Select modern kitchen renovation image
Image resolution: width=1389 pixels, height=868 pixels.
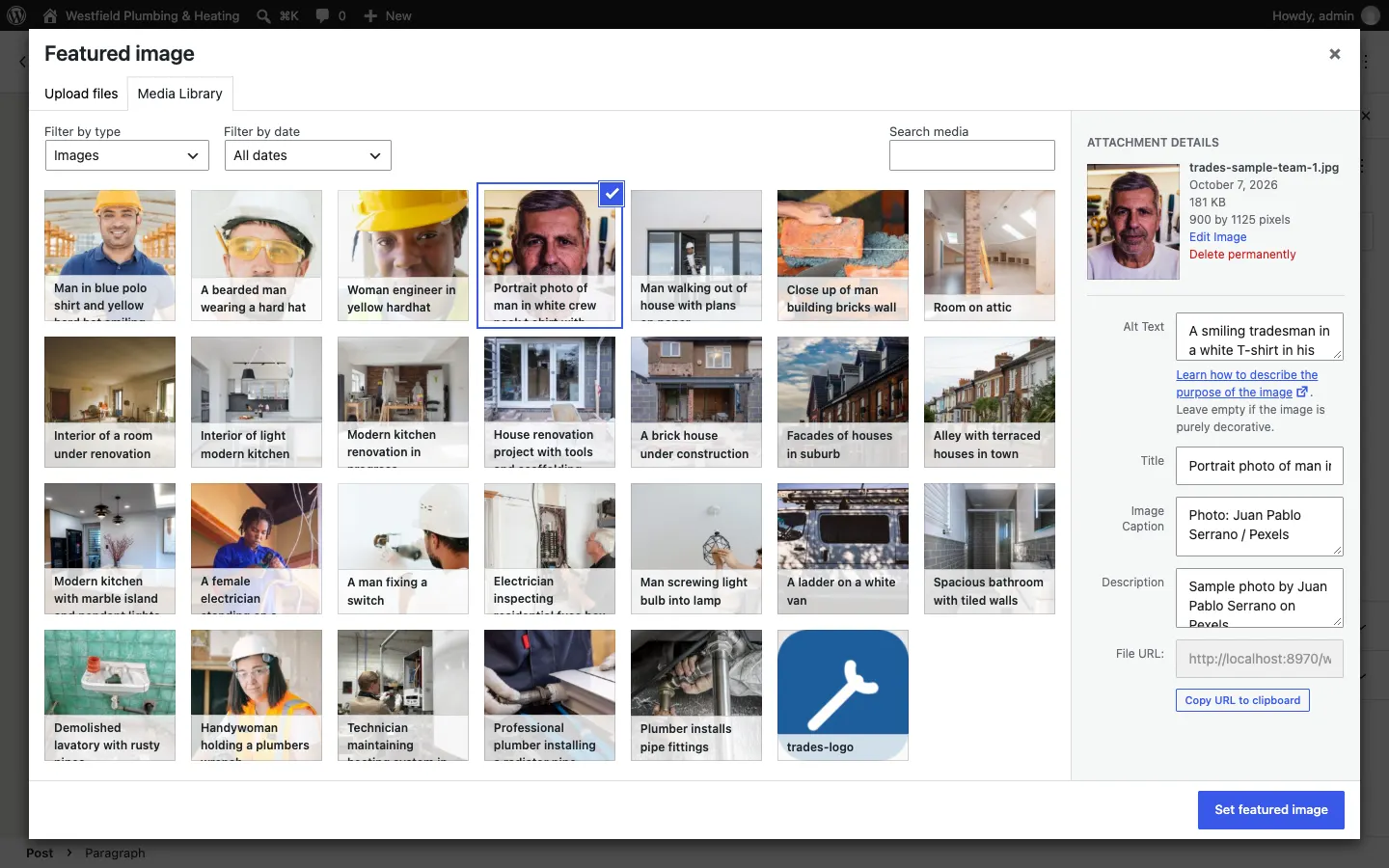tap(403, 402)
